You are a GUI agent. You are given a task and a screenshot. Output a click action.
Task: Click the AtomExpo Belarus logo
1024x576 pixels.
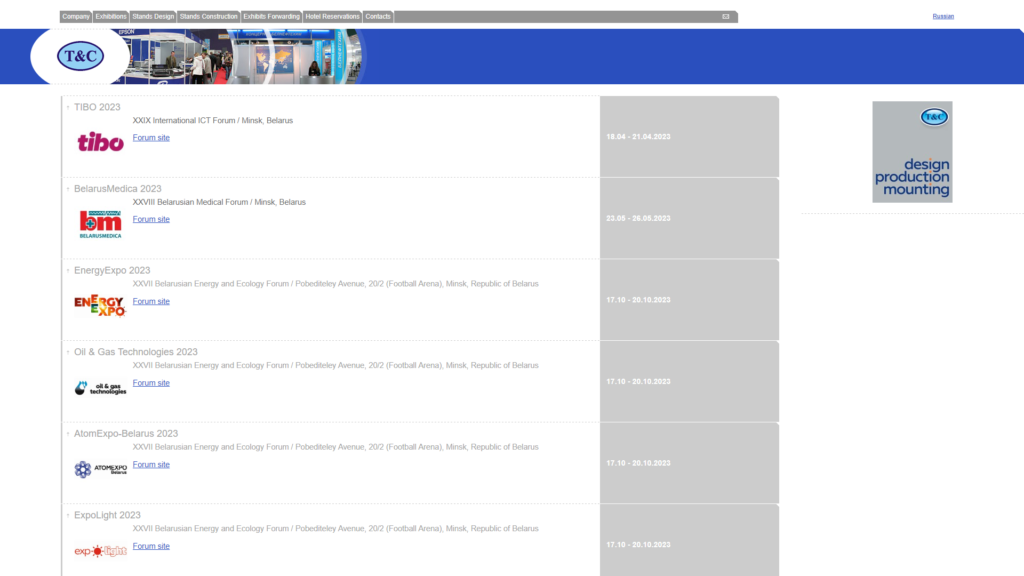(100, 469)
